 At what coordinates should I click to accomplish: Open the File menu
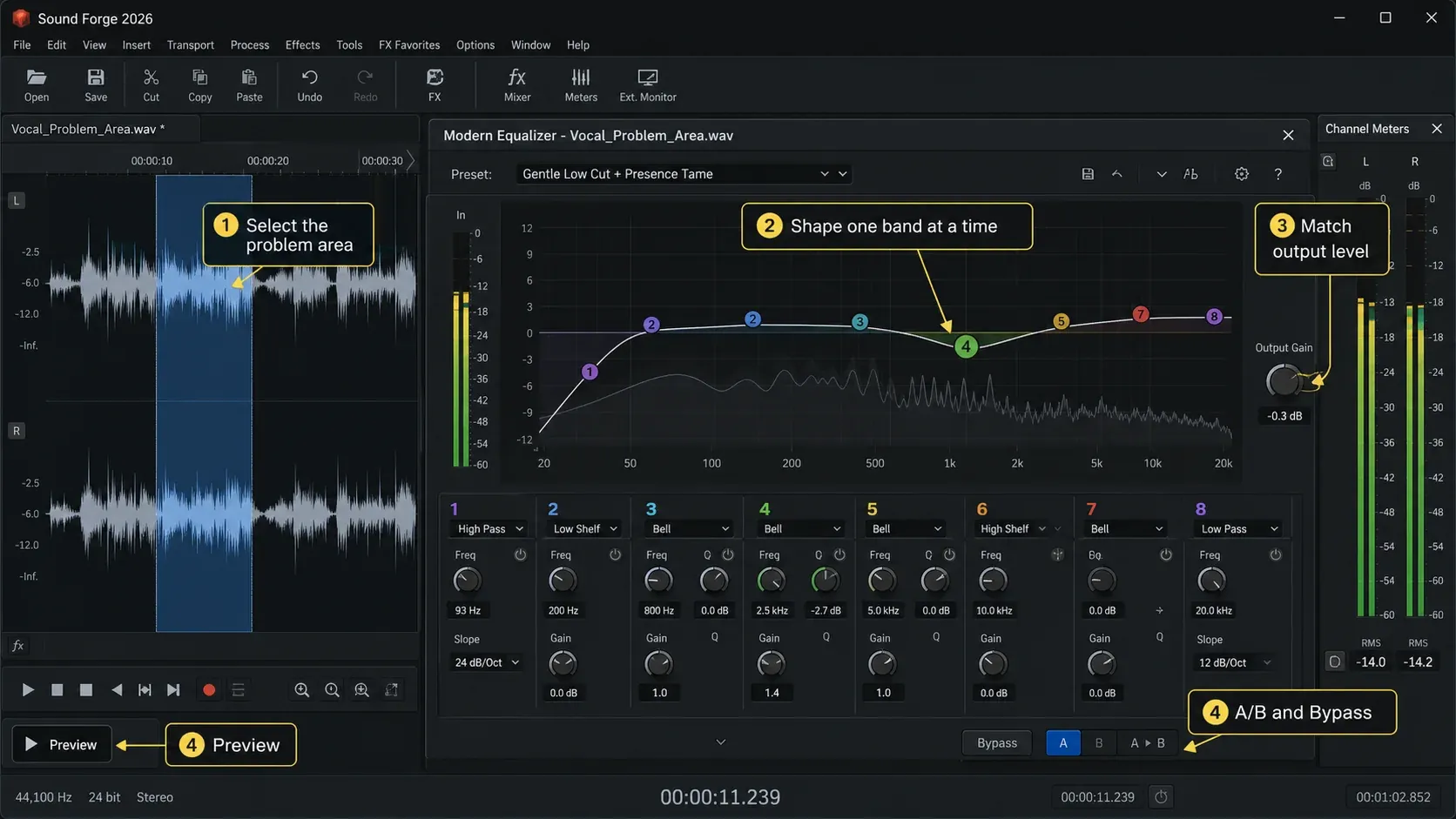point(22,45)
